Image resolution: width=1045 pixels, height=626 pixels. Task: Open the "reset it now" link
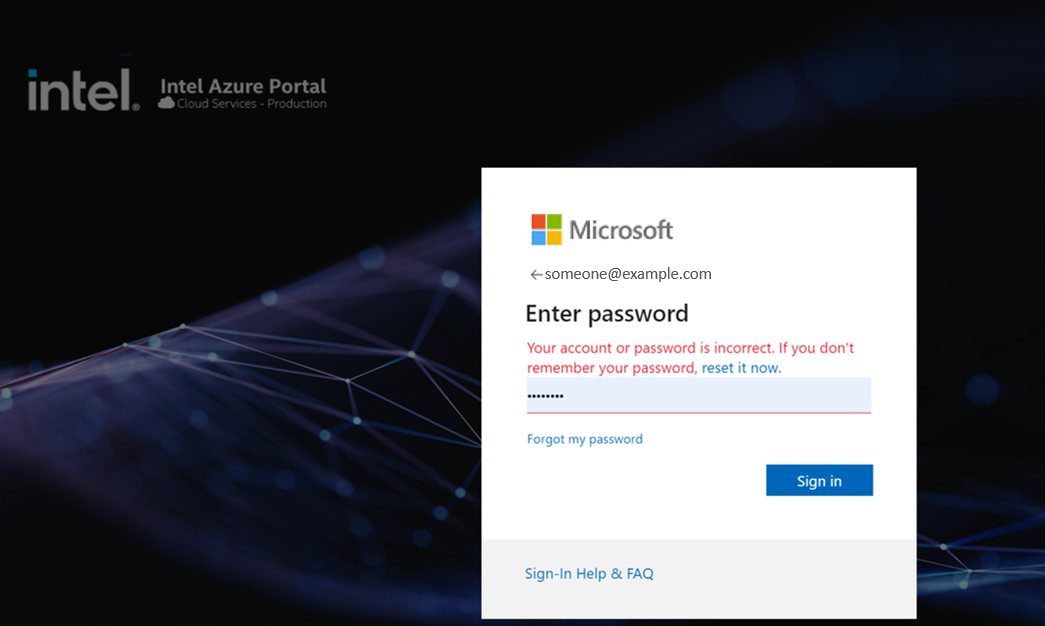(741, 368)
